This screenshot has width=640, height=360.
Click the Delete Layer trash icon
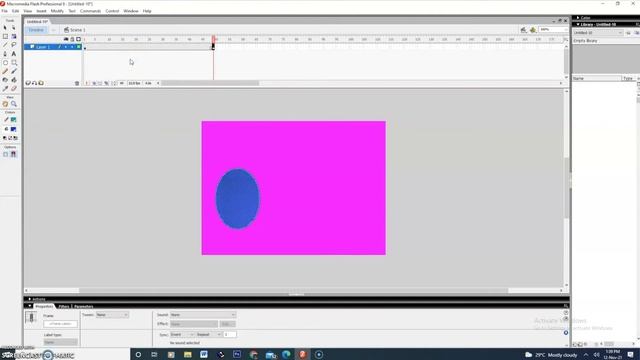(x=77, y=83)
